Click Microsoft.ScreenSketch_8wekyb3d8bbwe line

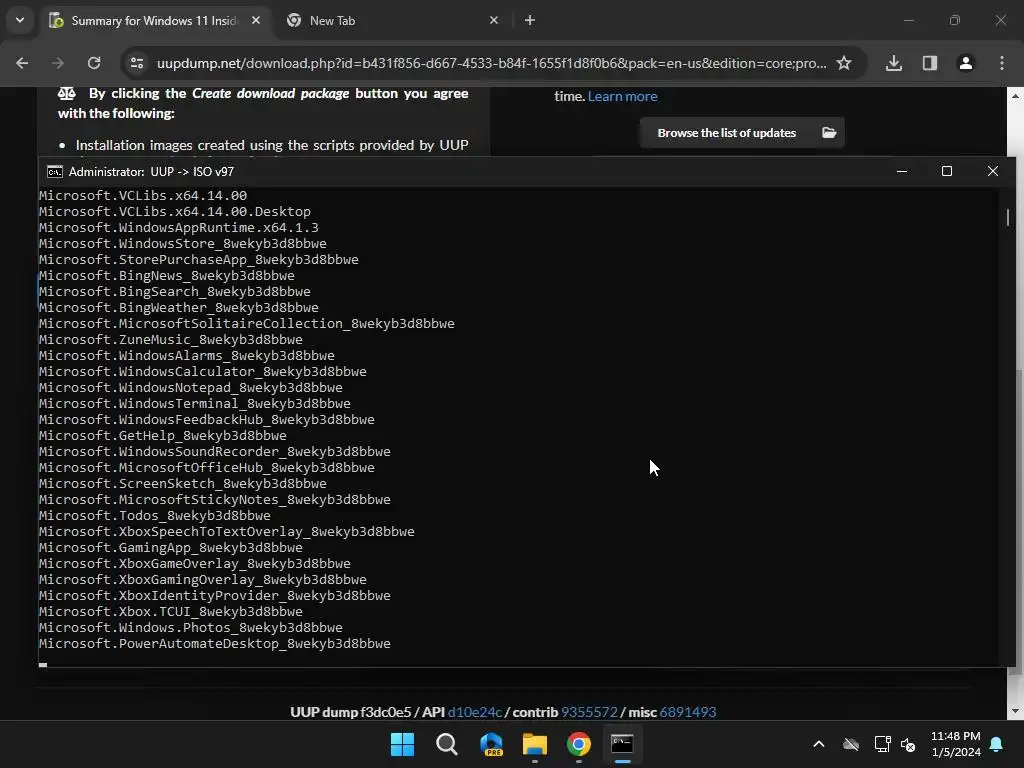182,483
